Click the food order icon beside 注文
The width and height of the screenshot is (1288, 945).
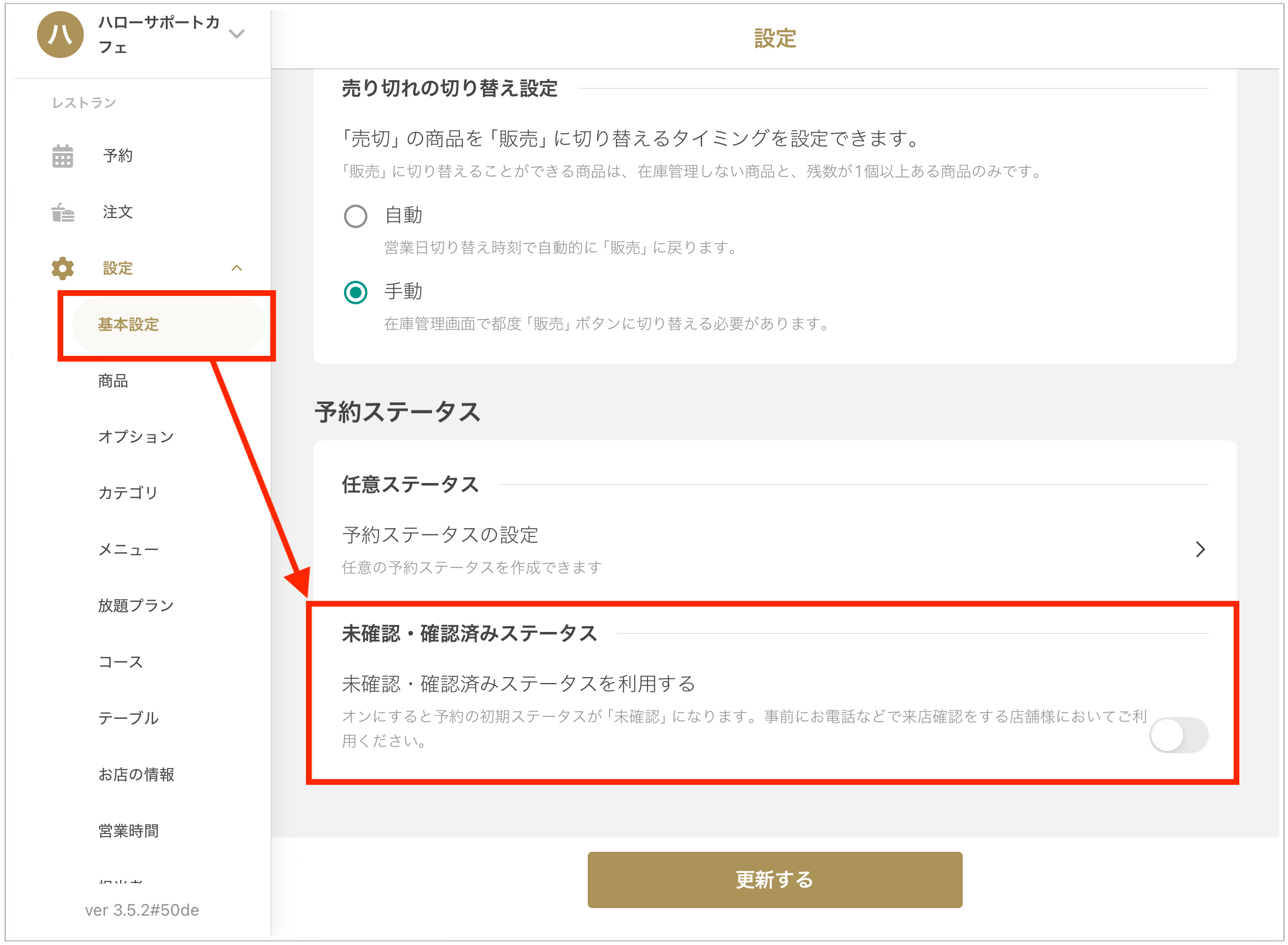63,212
